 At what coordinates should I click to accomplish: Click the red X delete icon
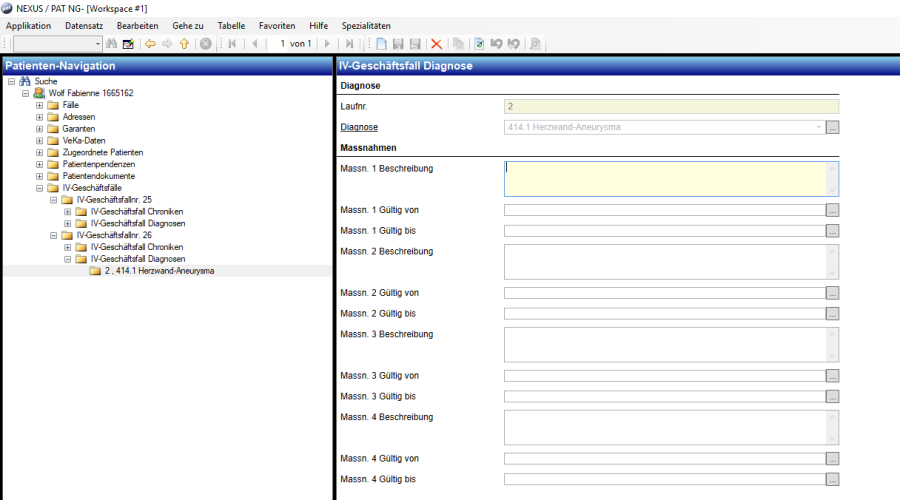[x=436, y=44]
